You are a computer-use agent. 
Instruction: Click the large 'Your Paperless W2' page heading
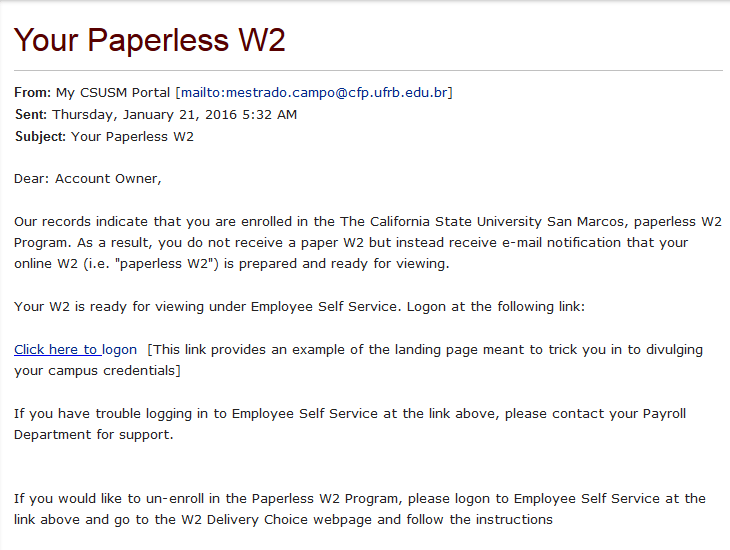pyautogui.click(x=150, y=40)
